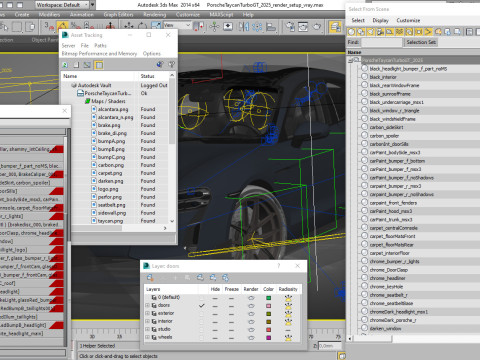The image size is (480, 360).
Task: Click the Align tool icon in main toolbar
Action: [271, 26]
